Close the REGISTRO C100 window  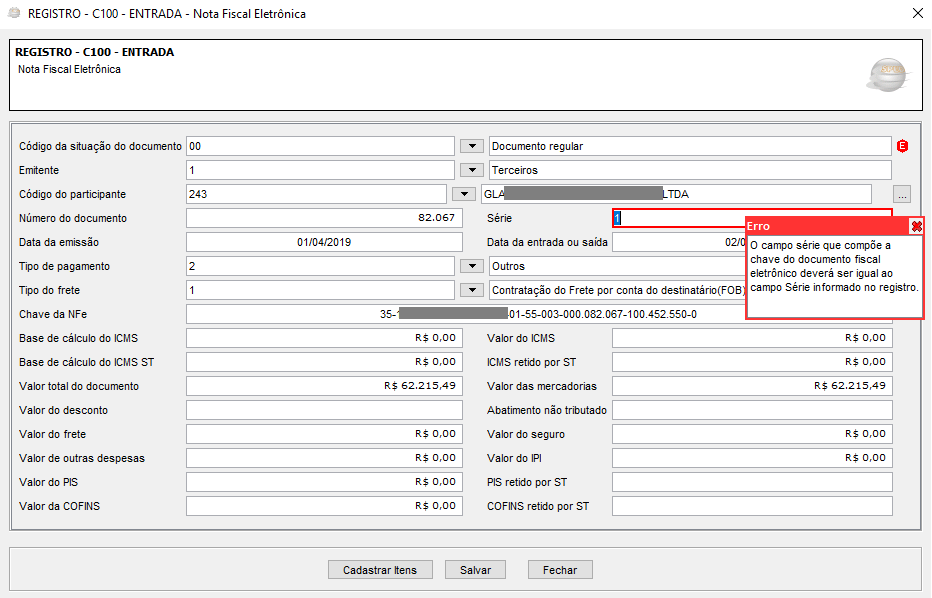pyautogui.click(x=917, y=14)
